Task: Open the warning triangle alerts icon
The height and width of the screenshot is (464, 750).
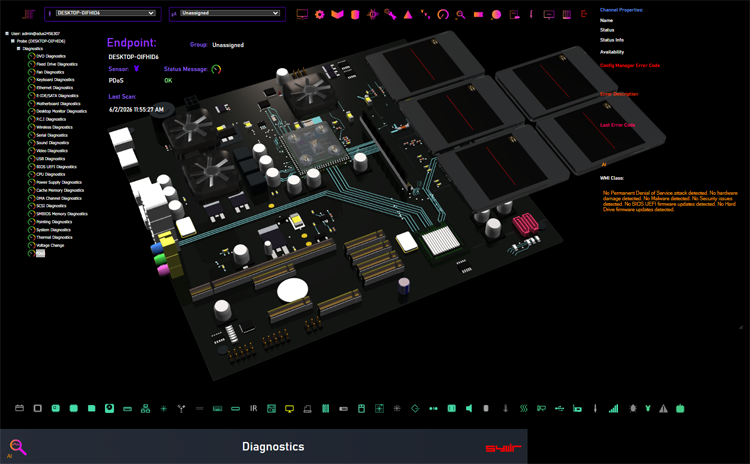Action: [x=408, y=15]
